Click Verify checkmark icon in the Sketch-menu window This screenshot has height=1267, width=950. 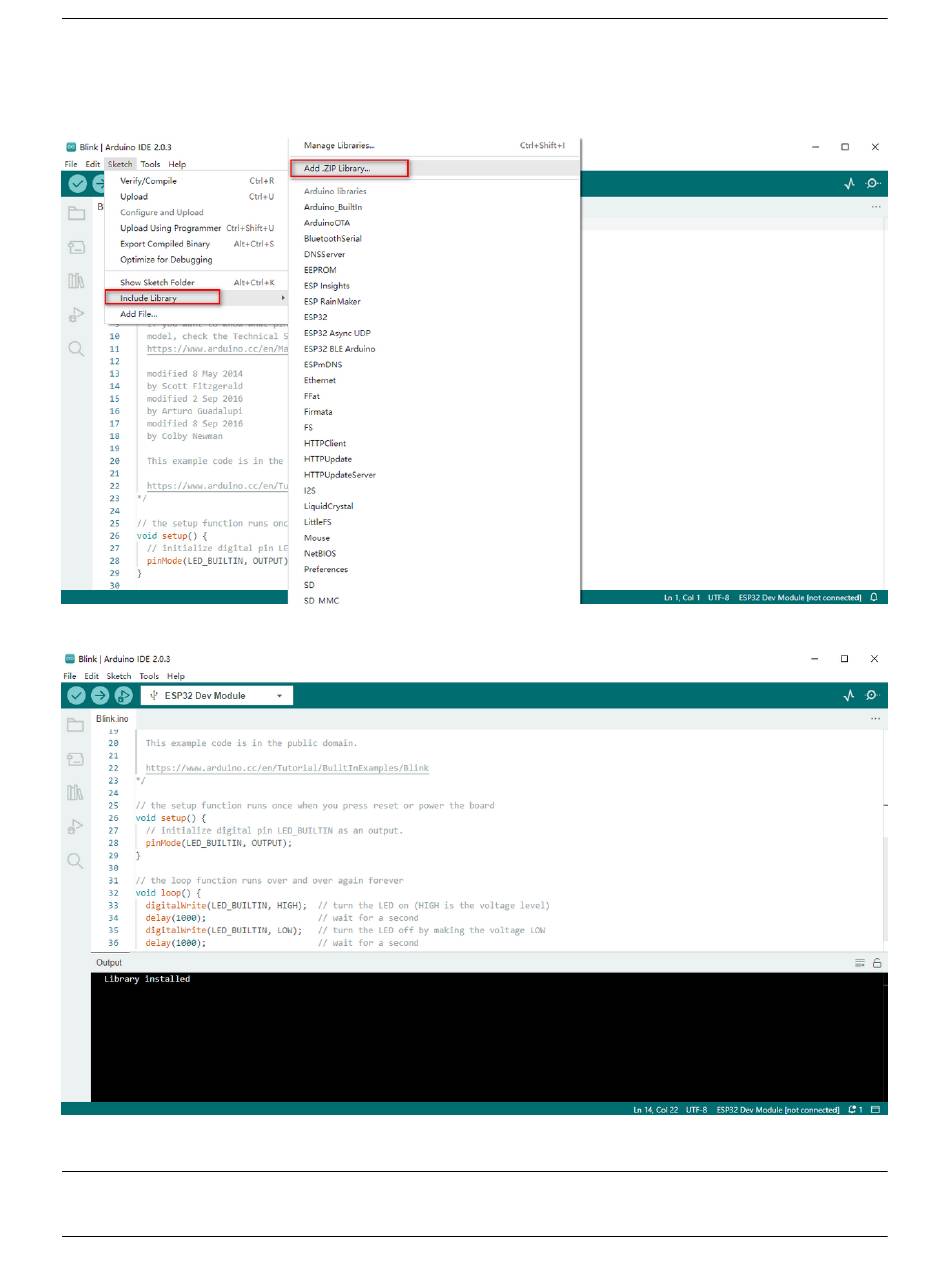pyautogui.click(x=77, y=183)
